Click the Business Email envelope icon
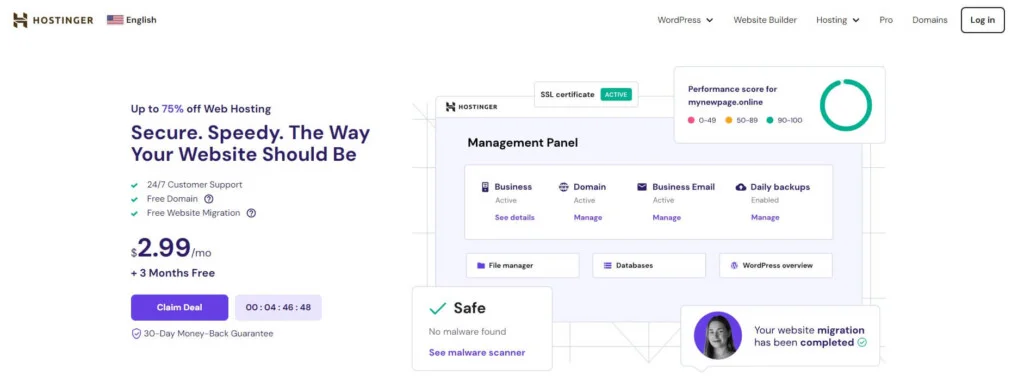This screenshot has width=1024, height=388. [x=642, y=187]
